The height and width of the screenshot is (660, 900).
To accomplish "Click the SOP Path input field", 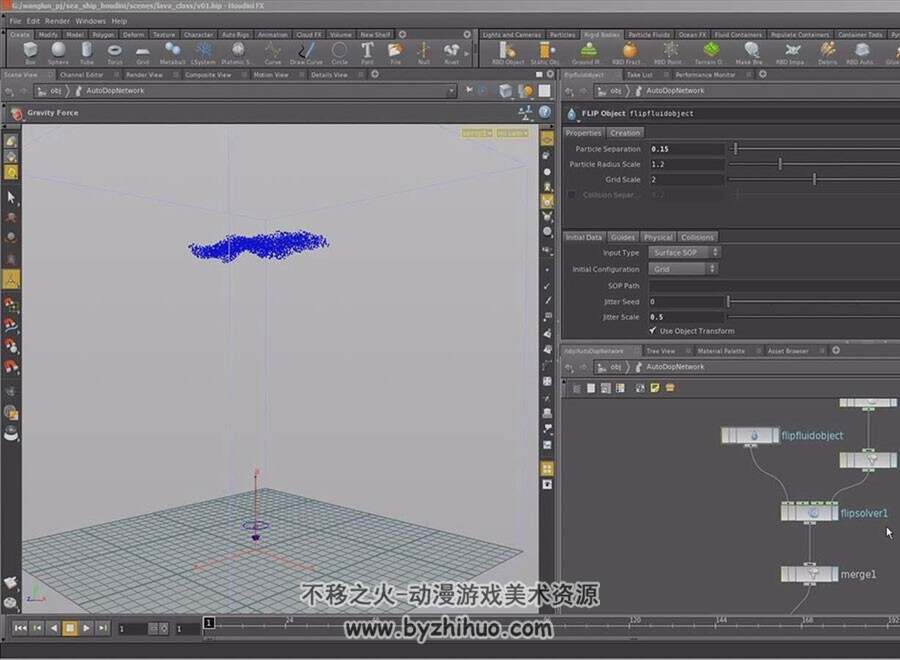I will [x=774, y=285].
